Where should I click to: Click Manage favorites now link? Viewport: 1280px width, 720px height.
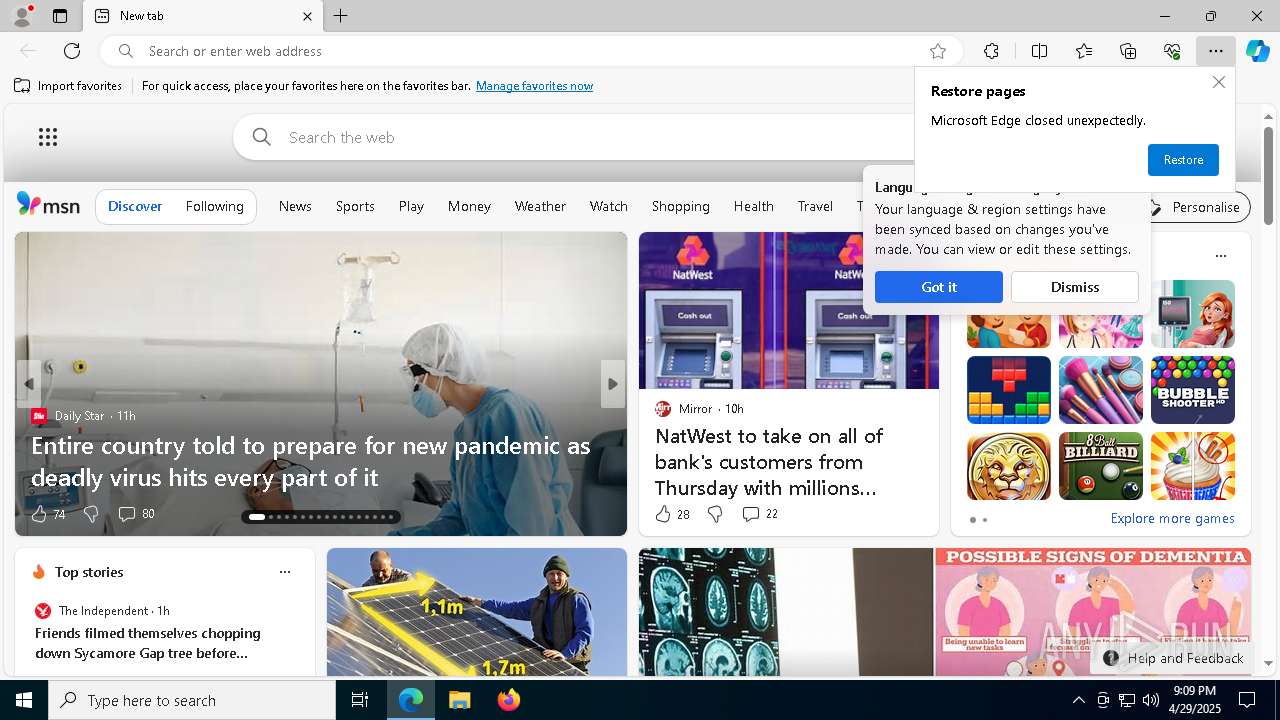(x=534, y=86)
